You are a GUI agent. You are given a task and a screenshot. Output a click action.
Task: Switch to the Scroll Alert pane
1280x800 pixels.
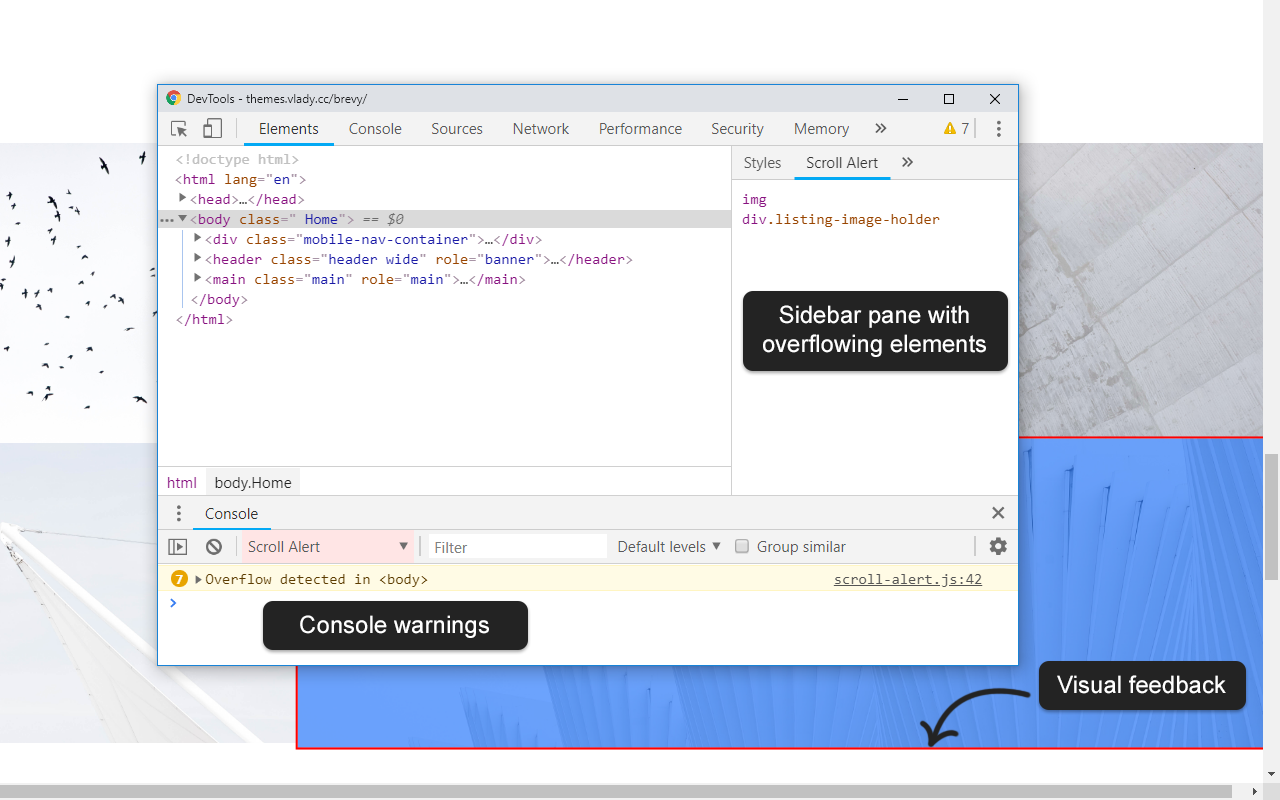(842, 162)
